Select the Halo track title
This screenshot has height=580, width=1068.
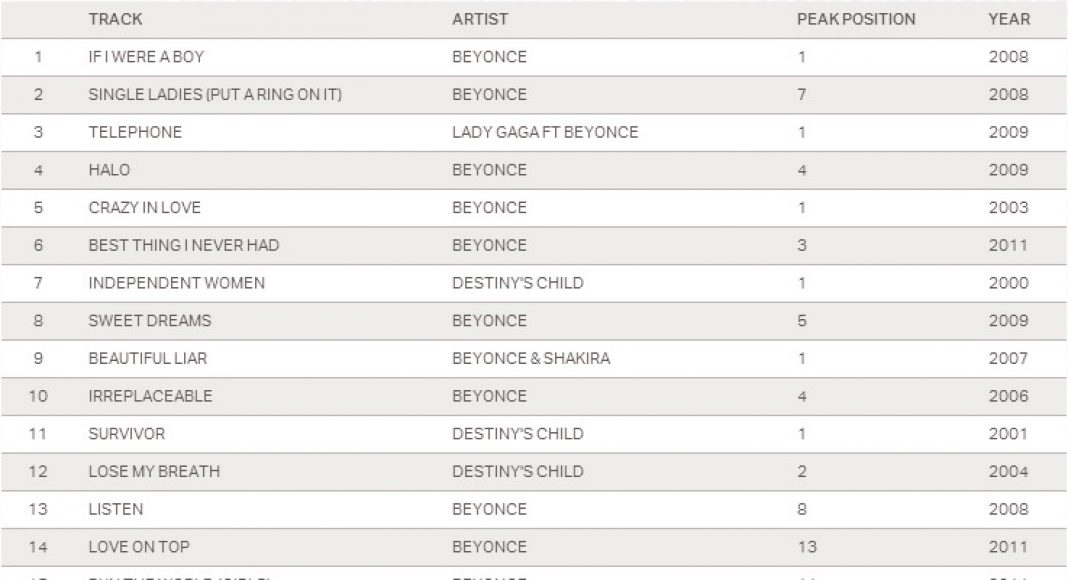[109, 170]
